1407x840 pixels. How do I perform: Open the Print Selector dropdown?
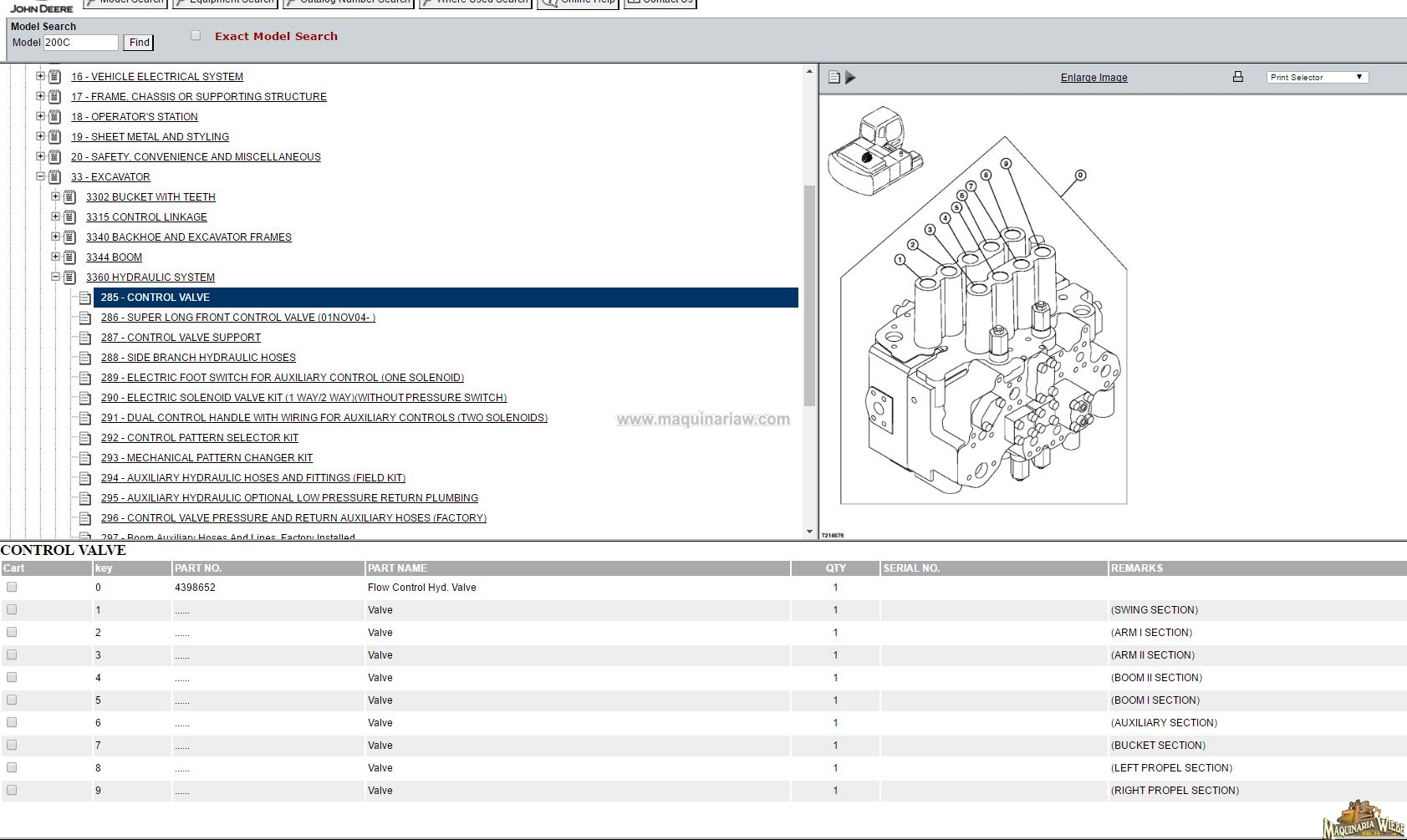point(1317,78)
